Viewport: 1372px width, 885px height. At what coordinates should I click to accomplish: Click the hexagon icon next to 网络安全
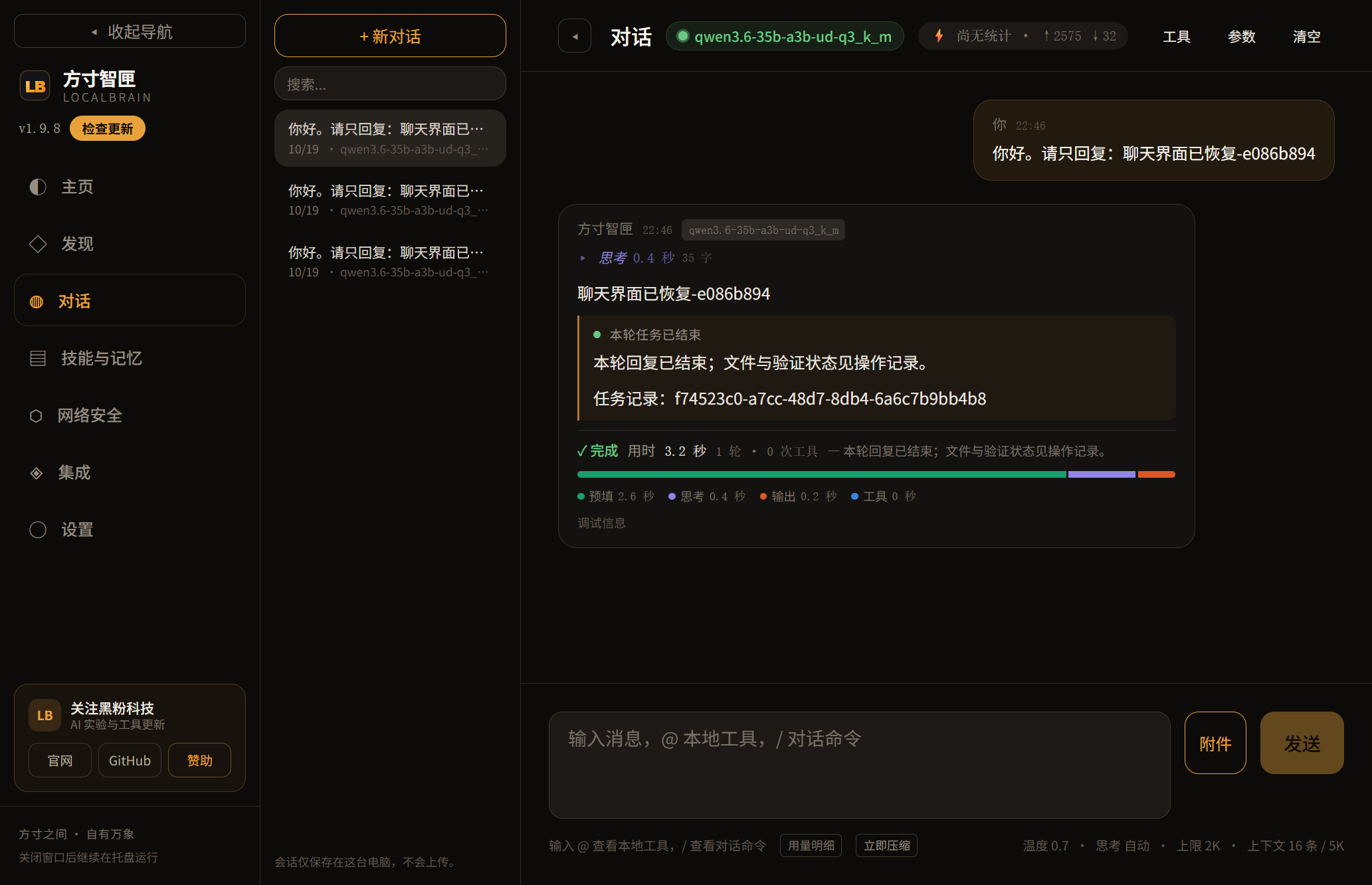(x=36, y=416)
